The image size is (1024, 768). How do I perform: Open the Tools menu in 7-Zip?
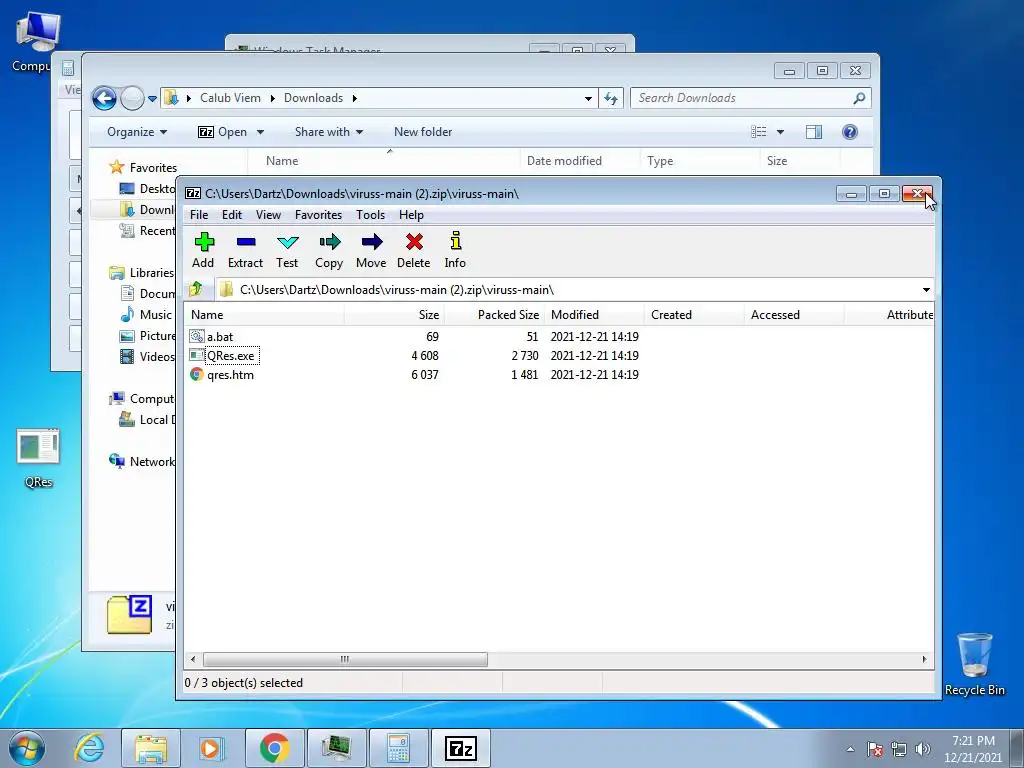(370, 215)
